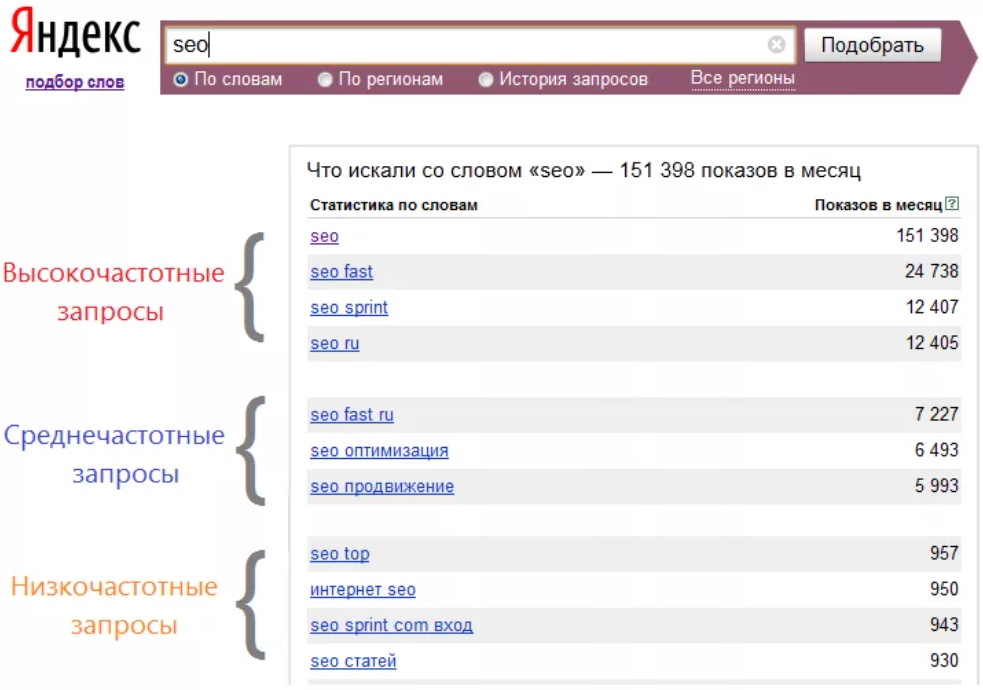Click the 12 405 impressions value
The image size is (983, 690).
pos(932,343)
